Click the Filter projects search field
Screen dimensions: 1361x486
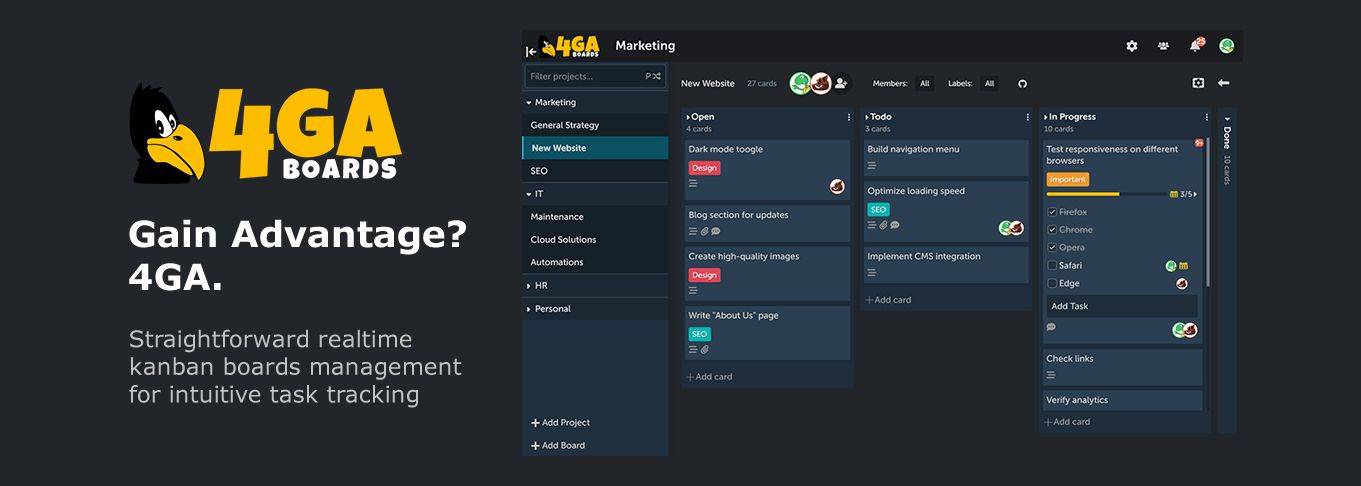[x=585, y=76]
